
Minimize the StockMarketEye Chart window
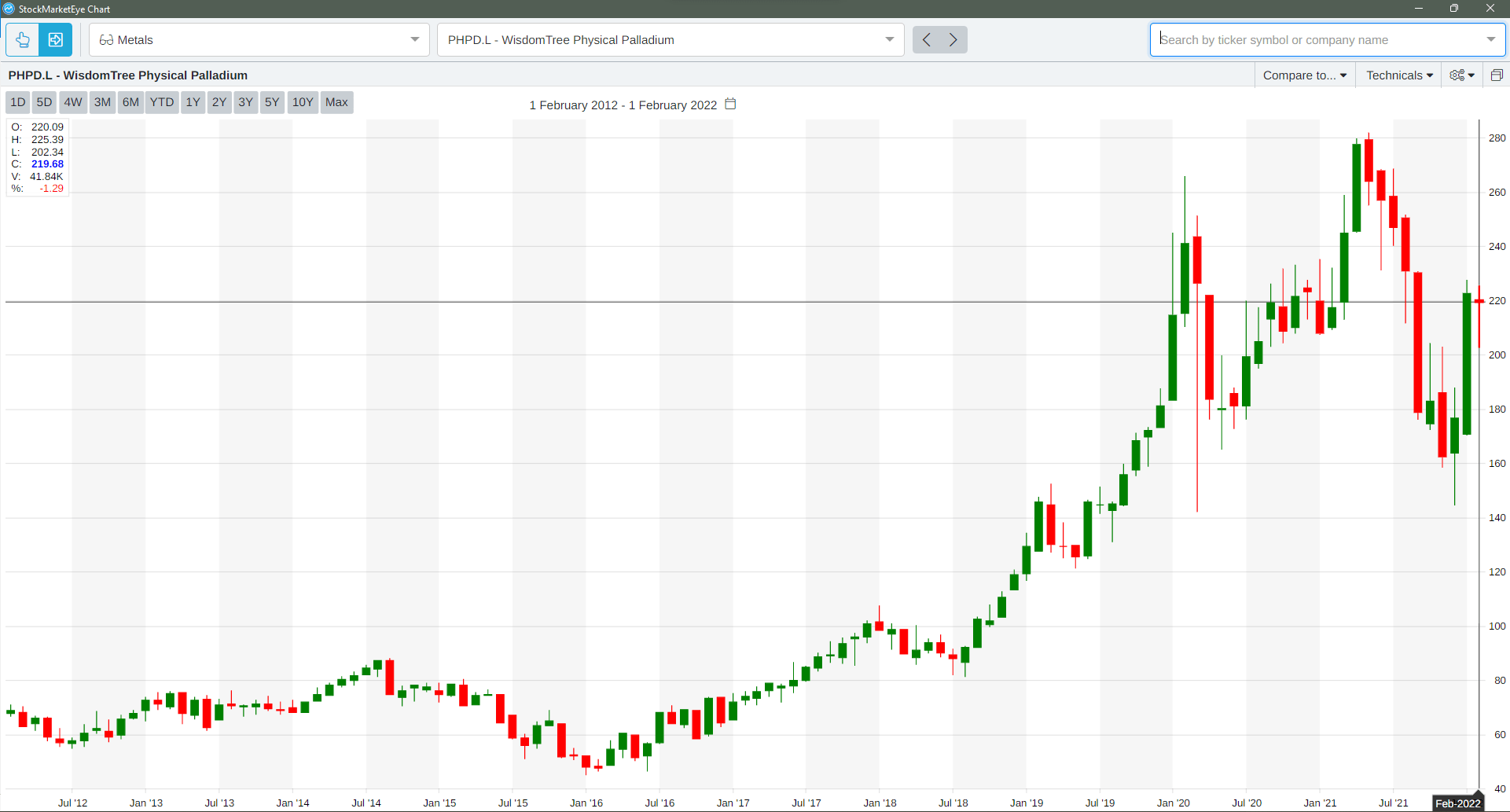pyautogui.click(x=1419, y=9)
